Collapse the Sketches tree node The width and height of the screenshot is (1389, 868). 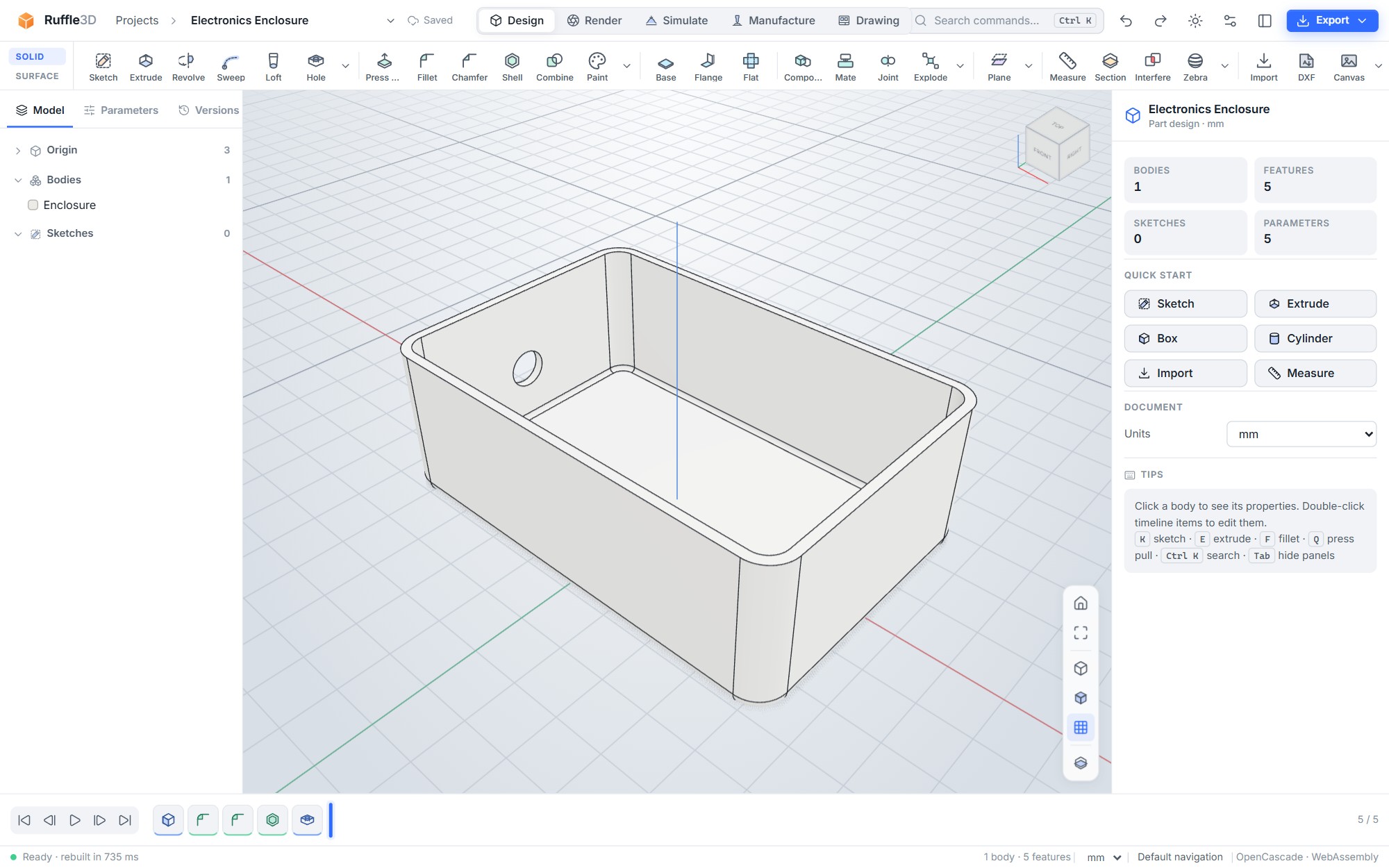pyautogui.click(x=18, y=234)
